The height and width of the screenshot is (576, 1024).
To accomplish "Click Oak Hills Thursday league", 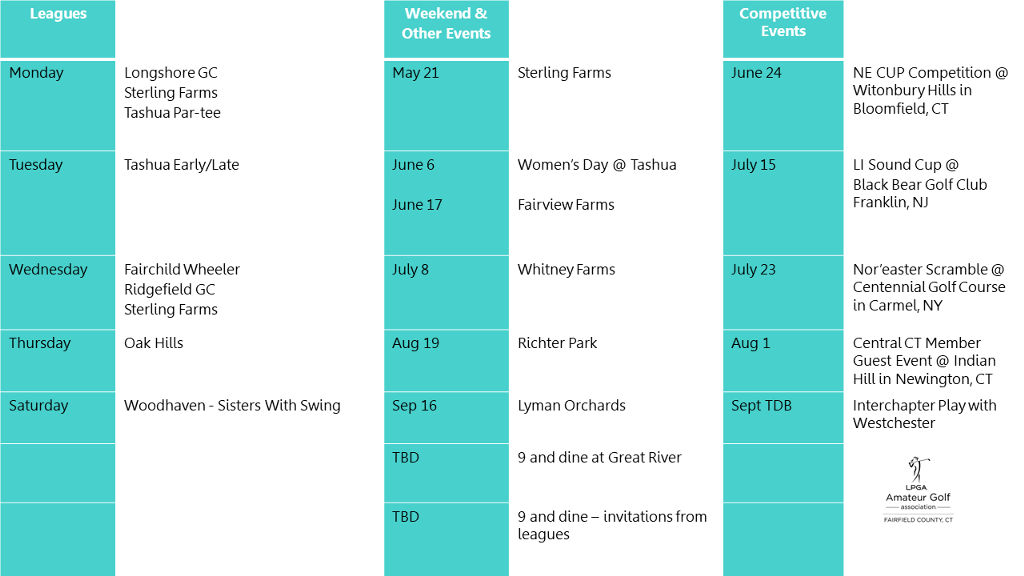I will (x=153, y=343).
